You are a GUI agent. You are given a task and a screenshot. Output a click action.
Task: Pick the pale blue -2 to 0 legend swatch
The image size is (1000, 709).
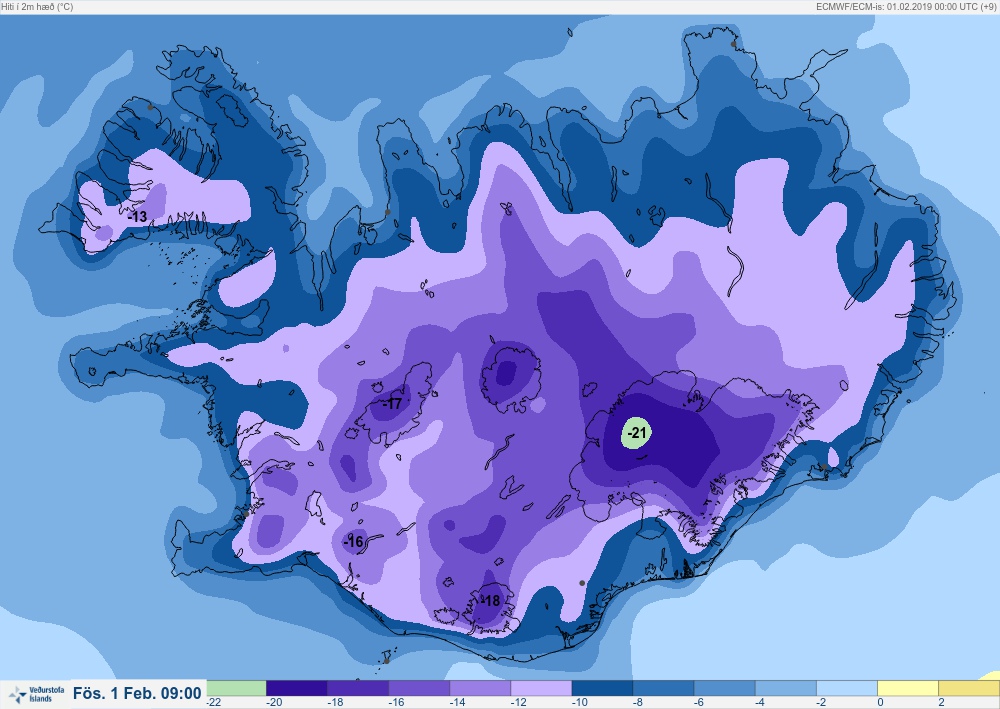point(848,688)
